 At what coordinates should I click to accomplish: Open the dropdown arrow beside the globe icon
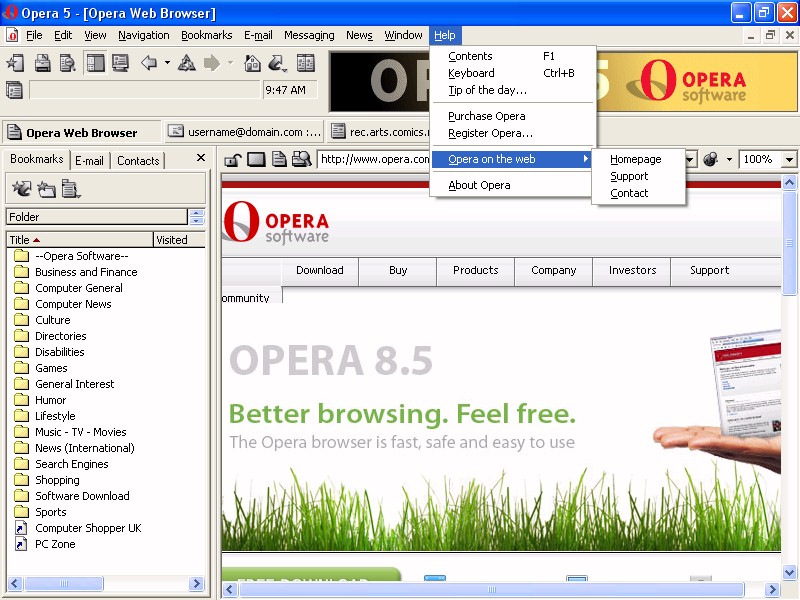coord(729,160)
